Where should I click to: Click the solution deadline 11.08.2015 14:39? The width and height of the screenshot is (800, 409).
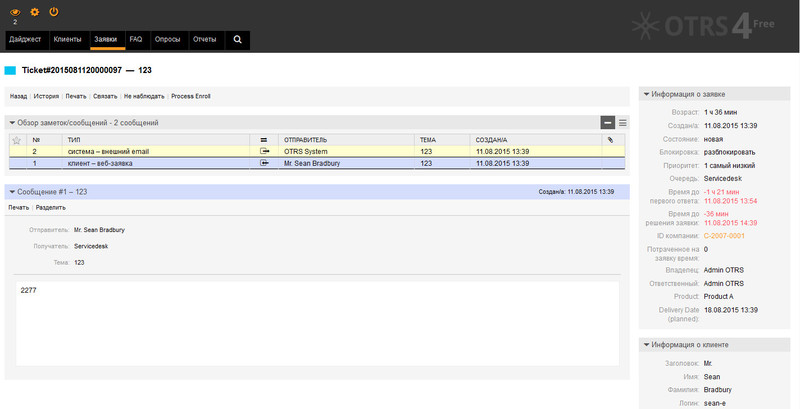tap(731, 223)
